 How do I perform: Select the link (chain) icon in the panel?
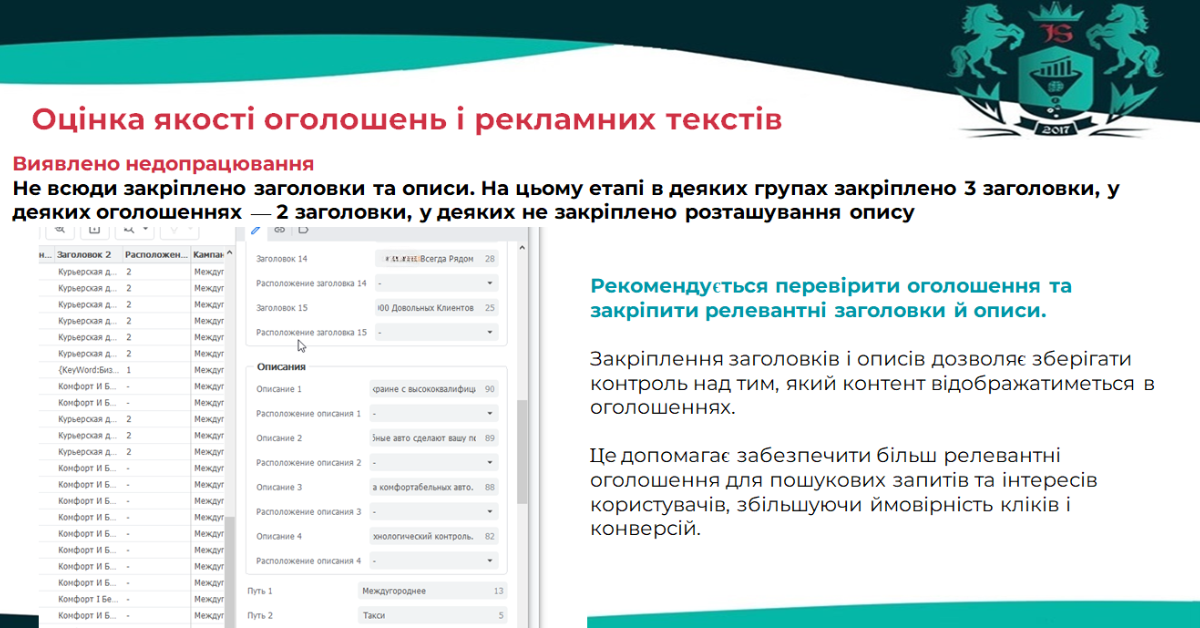click(x=280, y=229)
